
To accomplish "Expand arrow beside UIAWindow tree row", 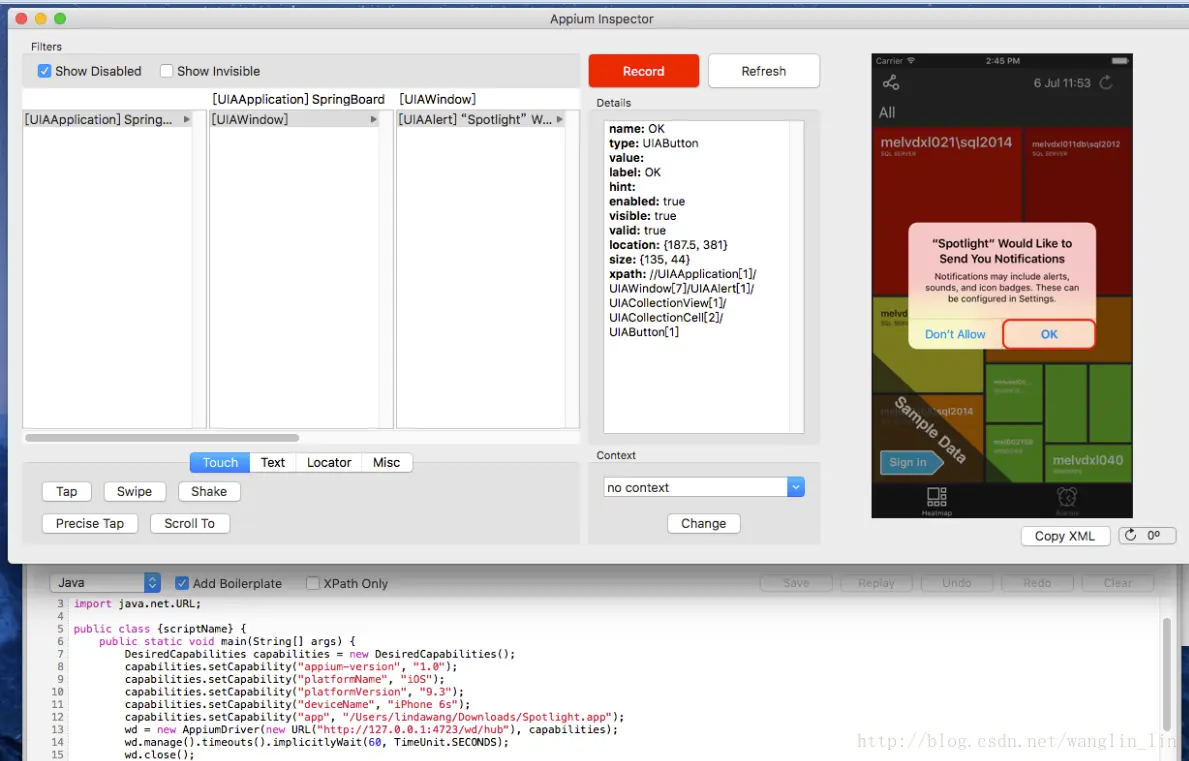I will (373, 119).
